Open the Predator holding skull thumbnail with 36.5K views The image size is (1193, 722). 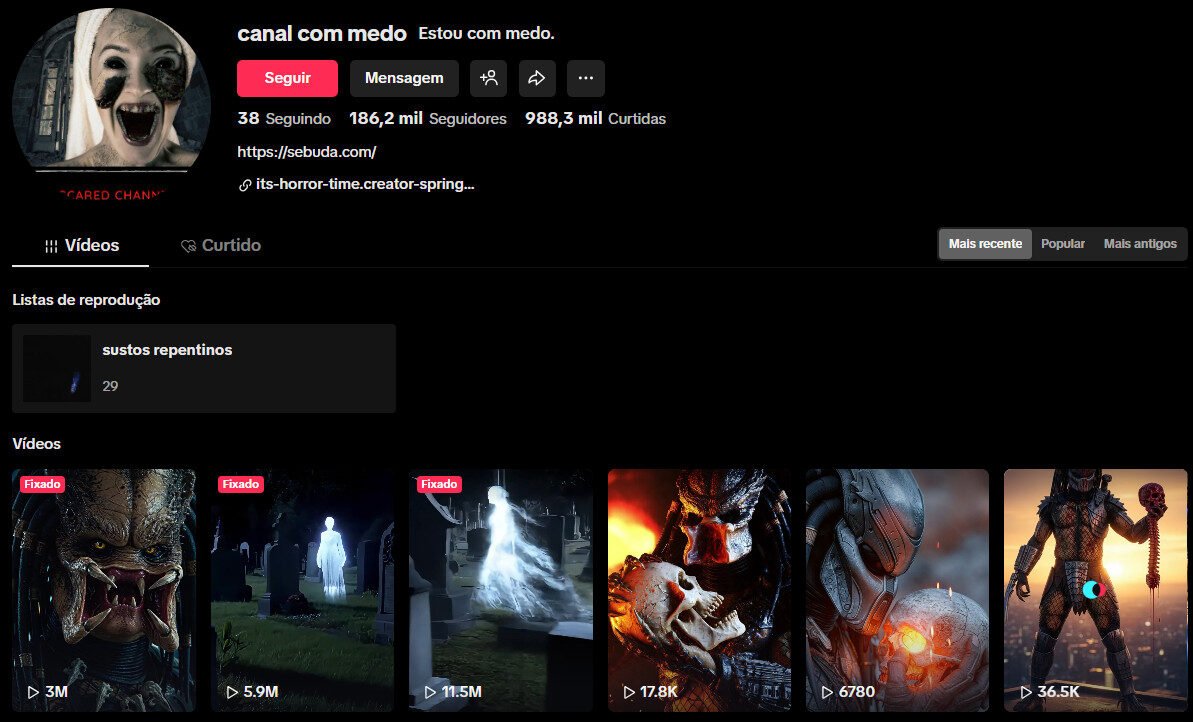pyautogui.click(x=1094, y=589)
